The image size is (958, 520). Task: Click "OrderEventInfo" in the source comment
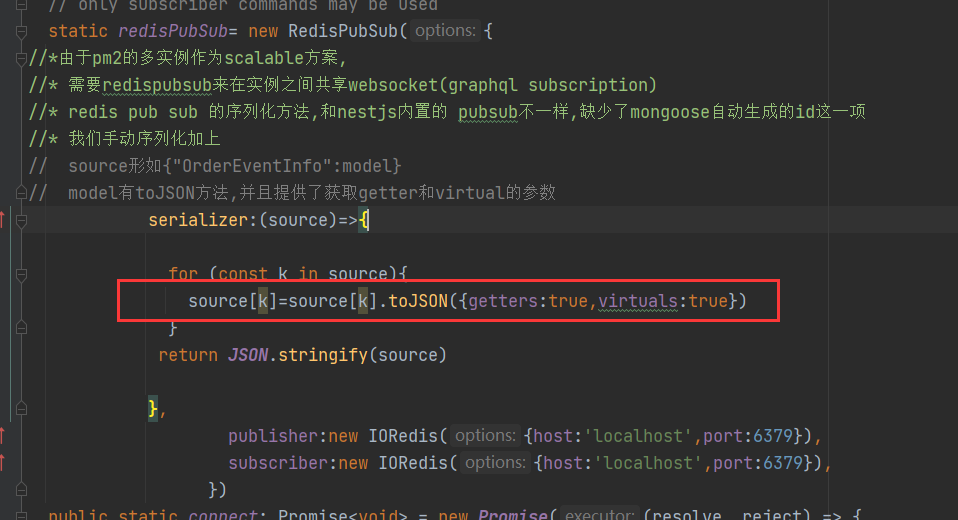pos(253,166)
